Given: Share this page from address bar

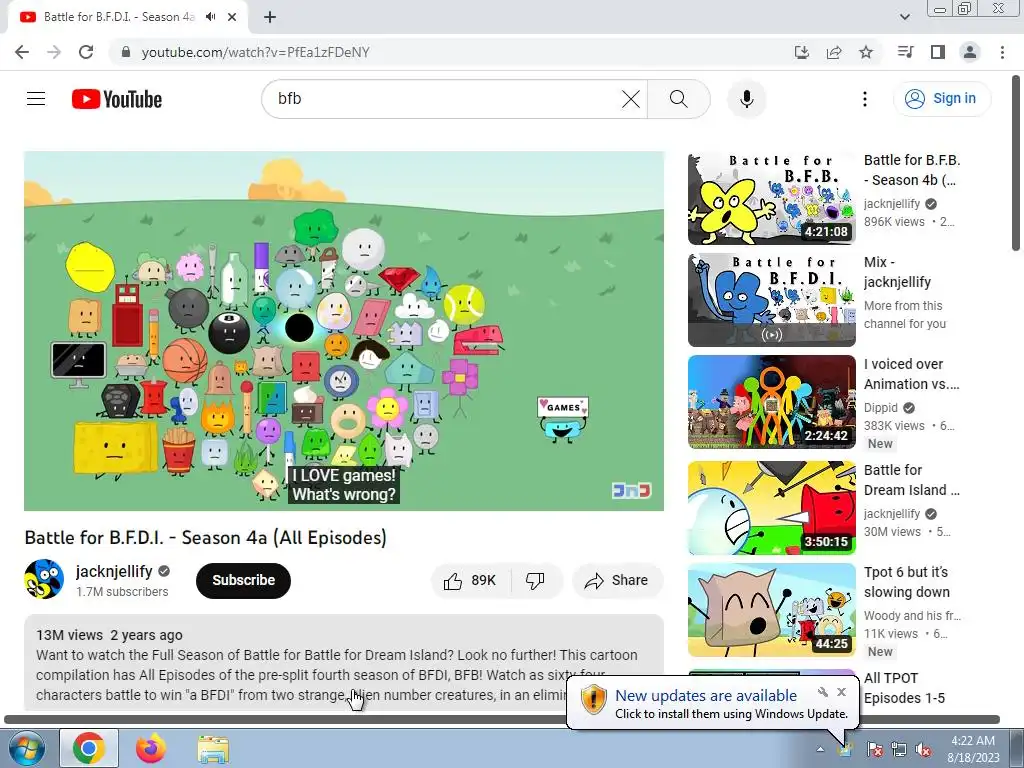Looking at the screenshot, I should pos(834,52).
